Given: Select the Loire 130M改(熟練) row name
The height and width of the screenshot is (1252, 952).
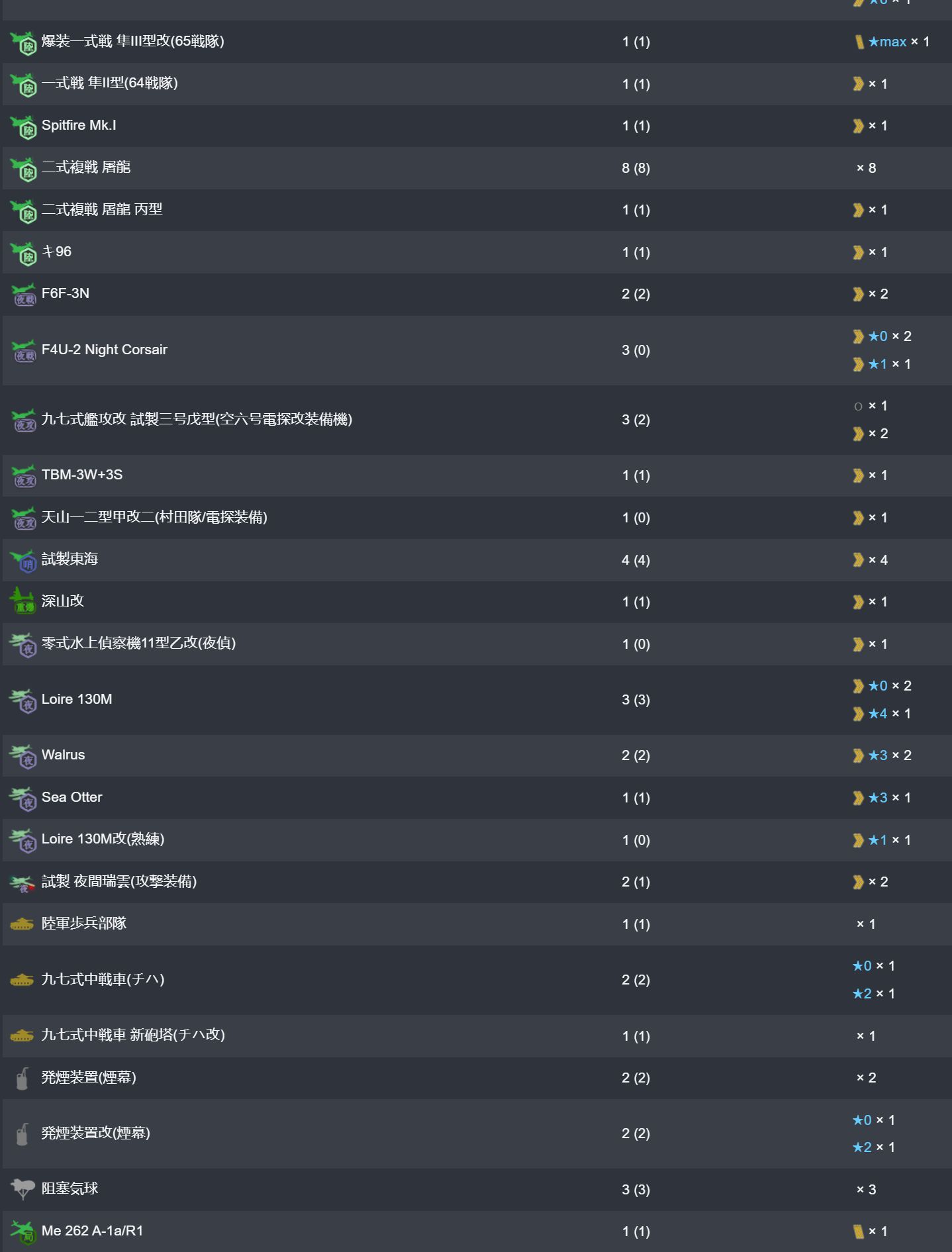Looking at the screenshot, I should [x=103, y=840].
